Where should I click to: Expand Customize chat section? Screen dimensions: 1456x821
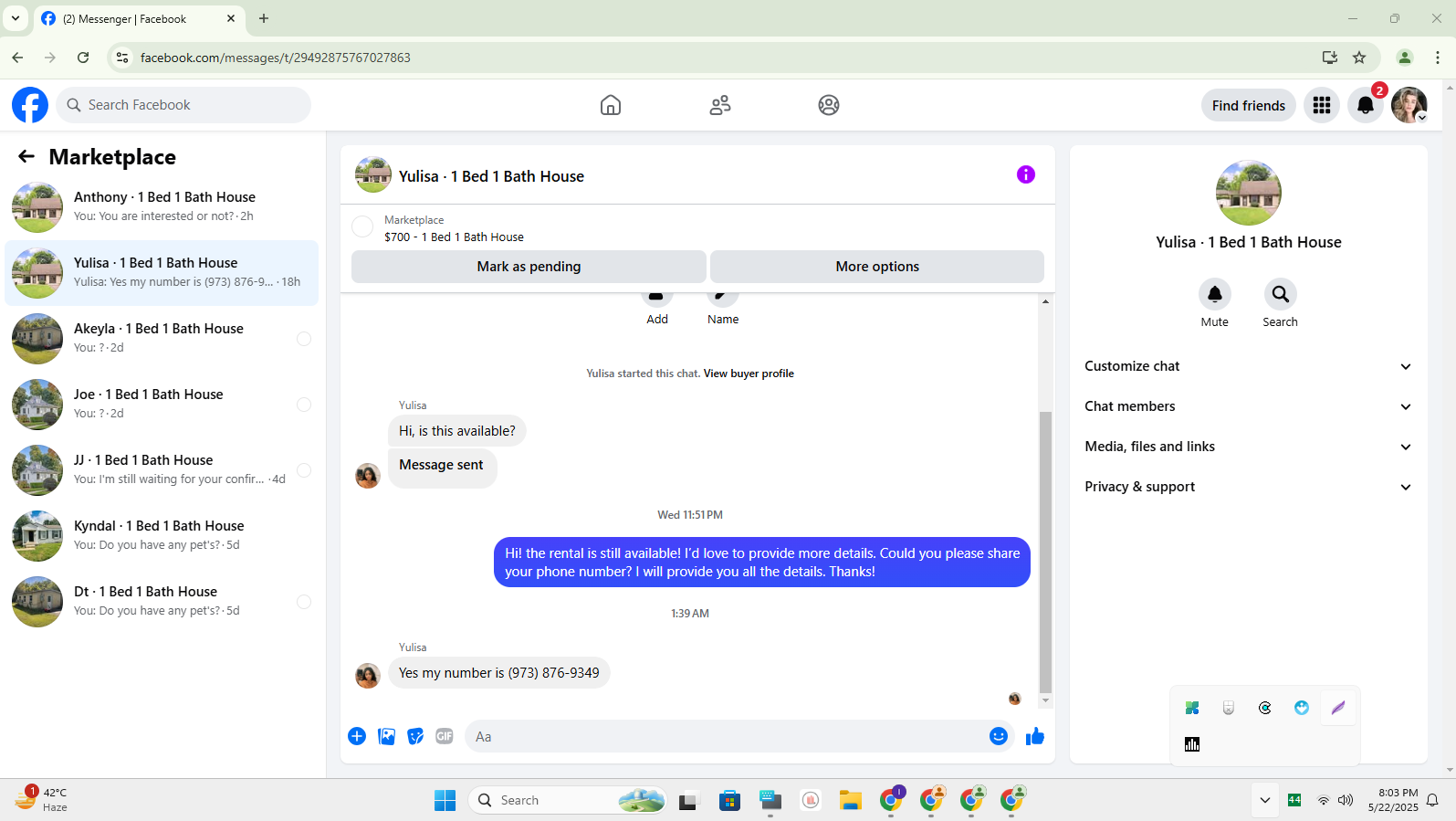pos(1248,366)
